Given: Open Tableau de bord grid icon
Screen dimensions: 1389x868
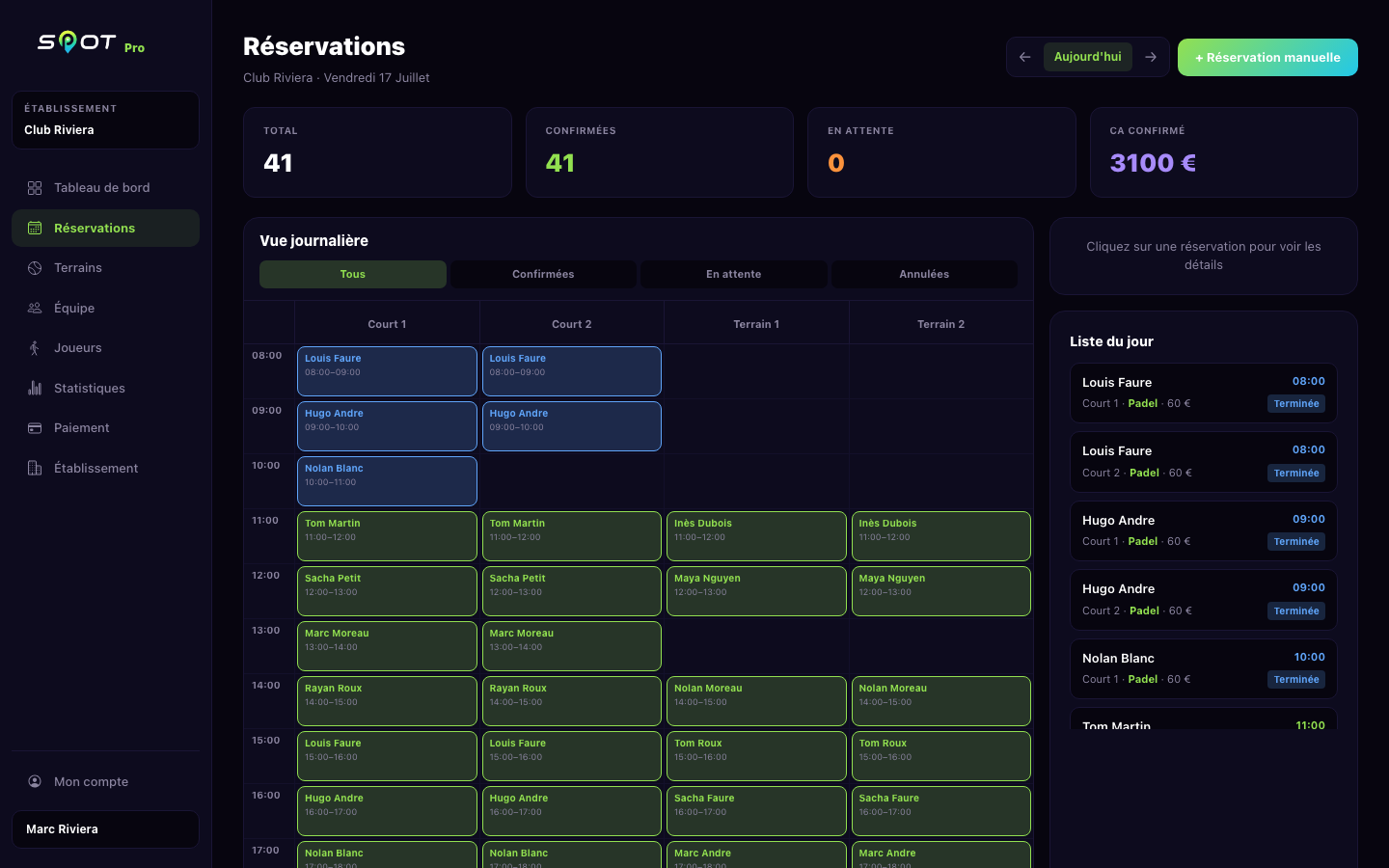Looking at the screenshot, I should click(35, 188).
